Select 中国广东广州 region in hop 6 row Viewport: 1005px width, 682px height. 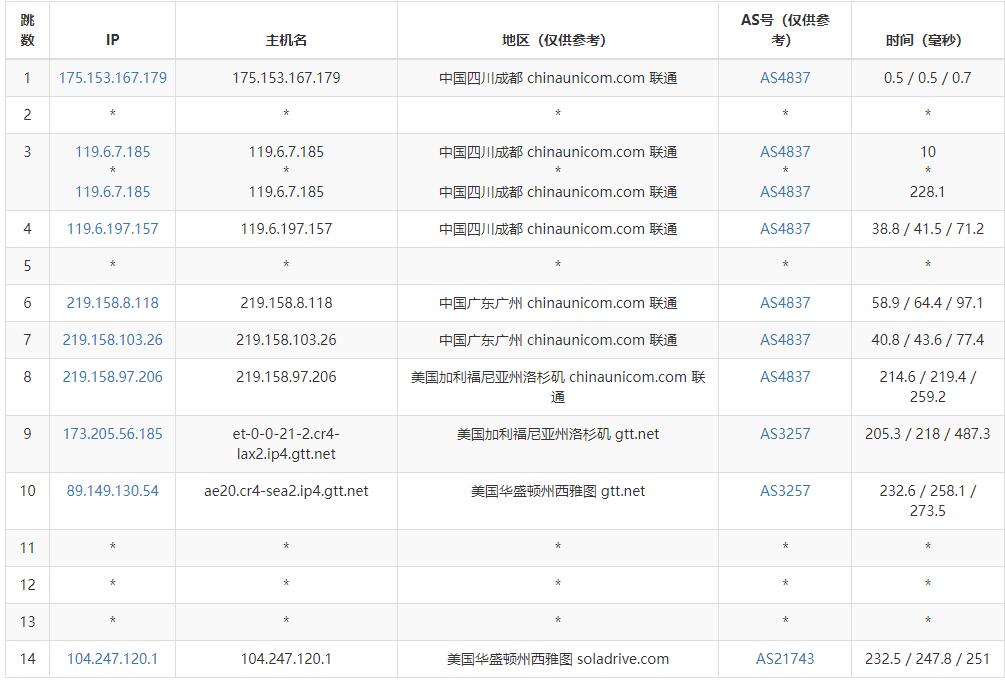point(558,303)
